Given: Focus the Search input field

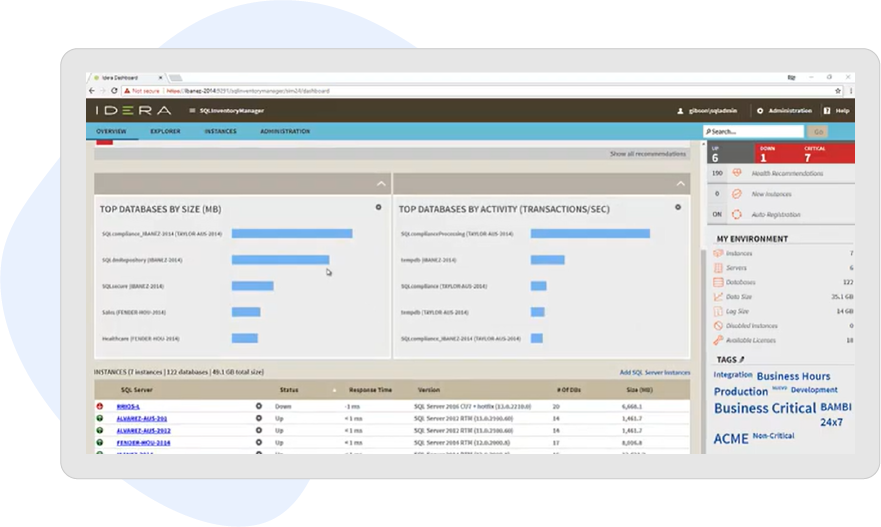Looking at the screenshot, I should pos(753,131).
